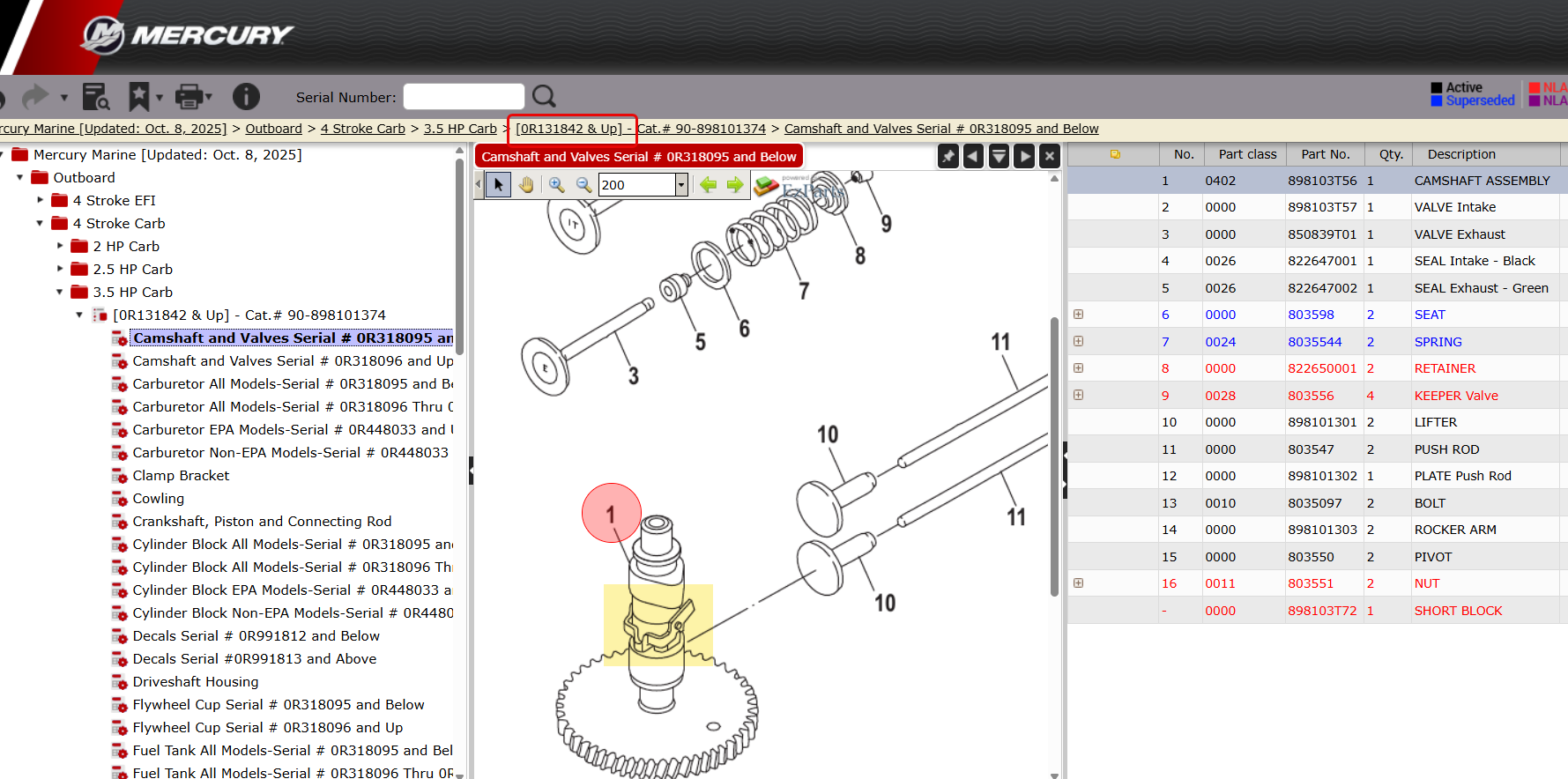This screenshot has width=1568, height=779.
Task: Expand the NUT 803551 row
Action: [1078, 583]
